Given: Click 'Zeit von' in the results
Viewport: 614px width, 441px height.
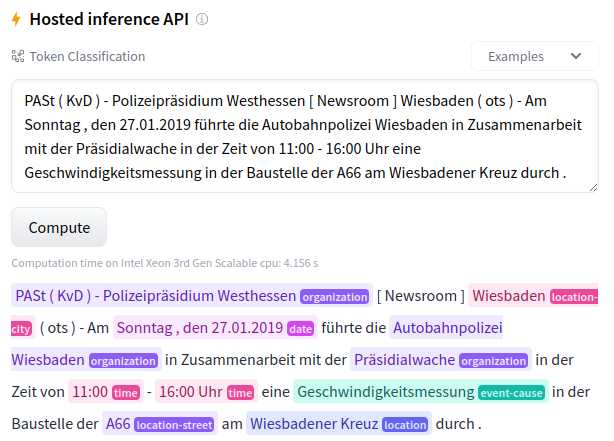Looking at the screenshot, I should click(38, 392).
